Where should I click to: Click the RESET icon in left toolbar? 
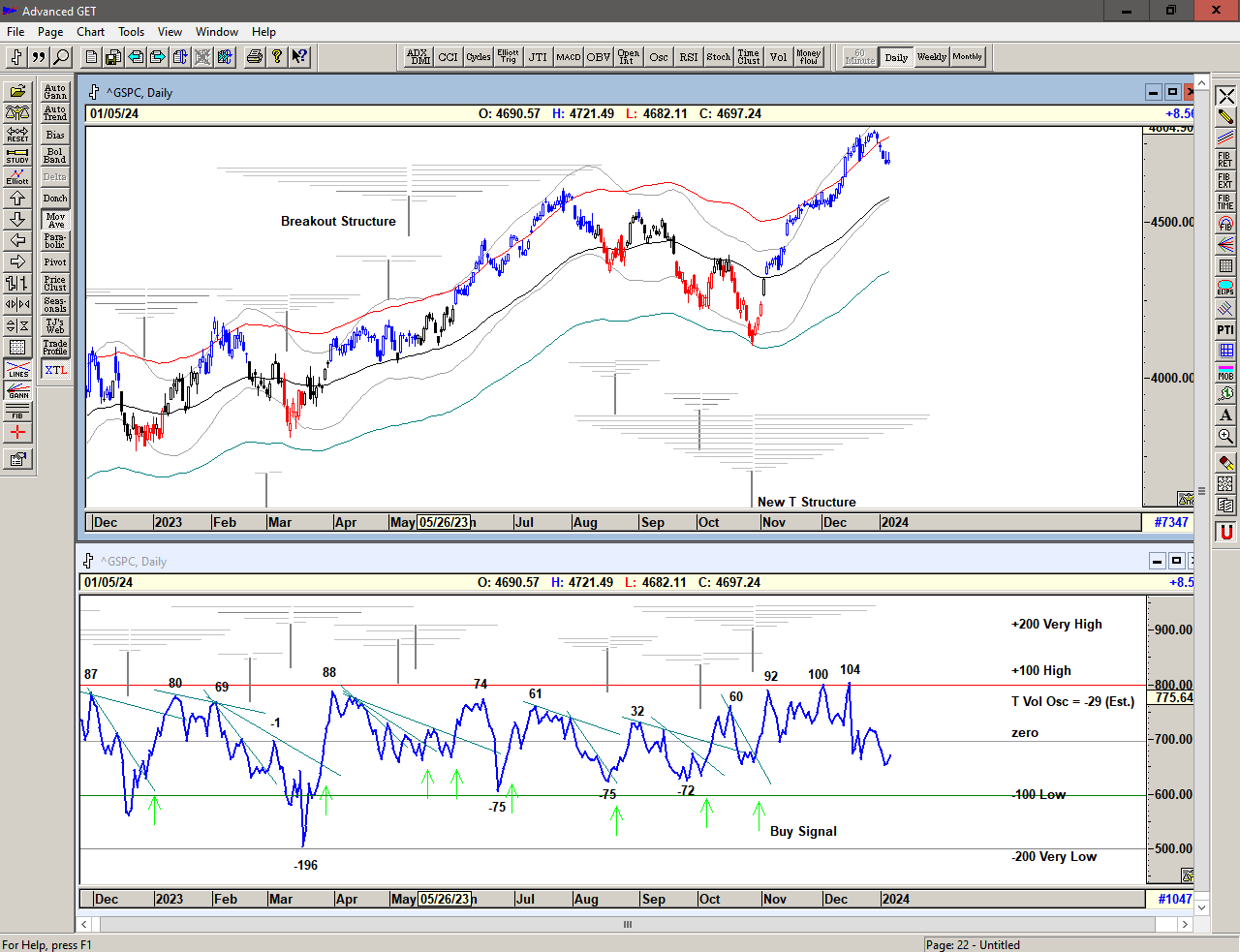pos(17,134)
